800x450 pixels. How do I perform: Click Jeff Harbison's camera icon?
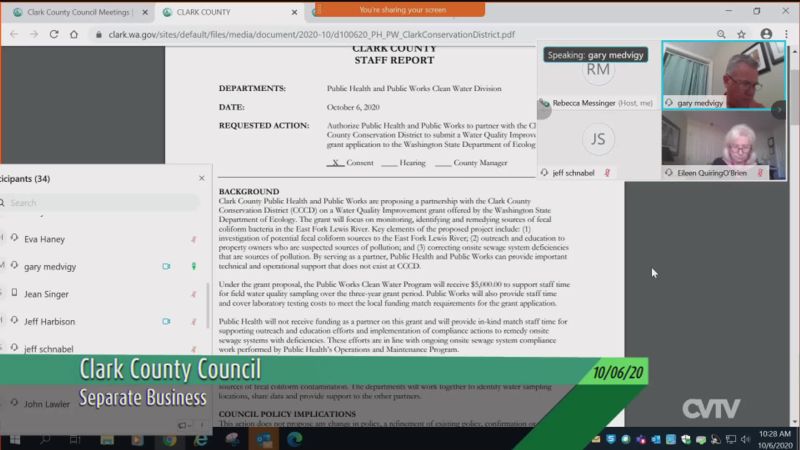[166, 322]
